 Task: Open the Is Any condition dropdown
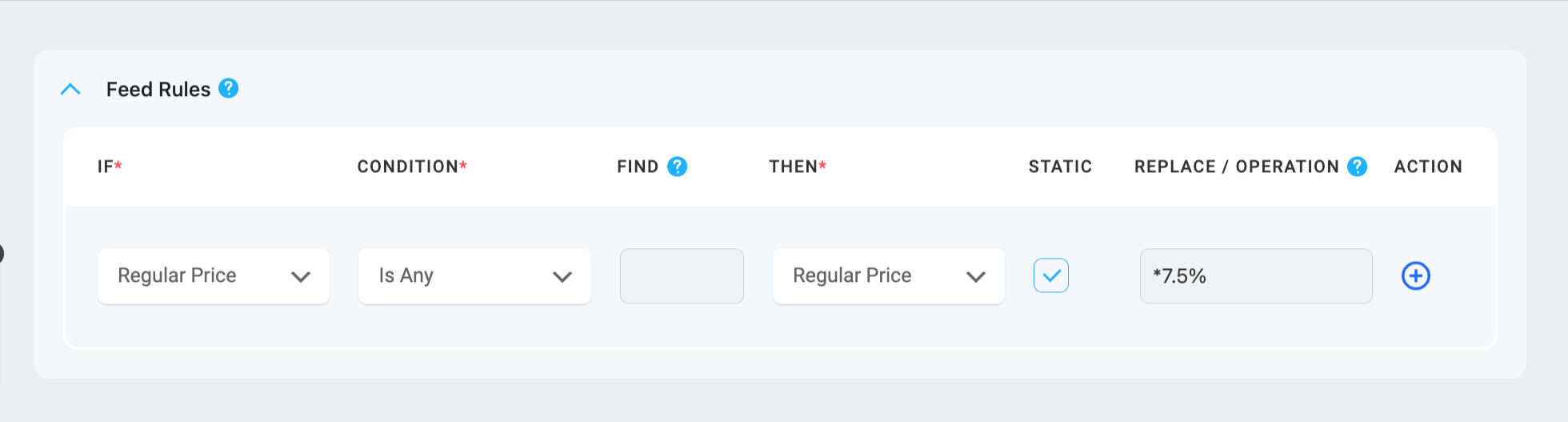pyautogui.click(x=474, y=275)
